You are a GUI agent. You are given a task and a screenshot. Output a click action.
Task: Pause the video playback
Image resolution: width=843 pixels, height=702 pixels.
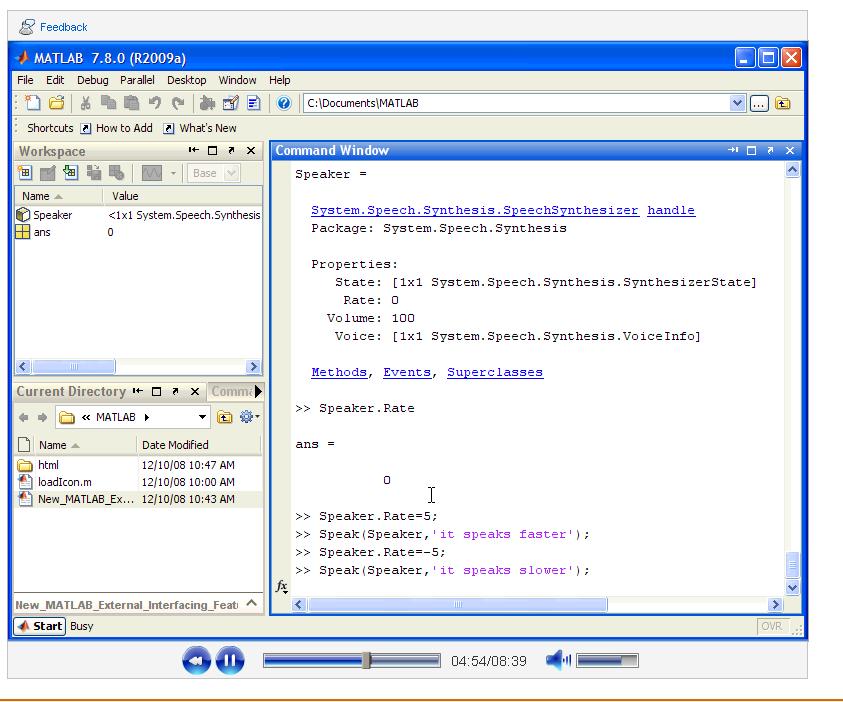[x=230, y=660]
